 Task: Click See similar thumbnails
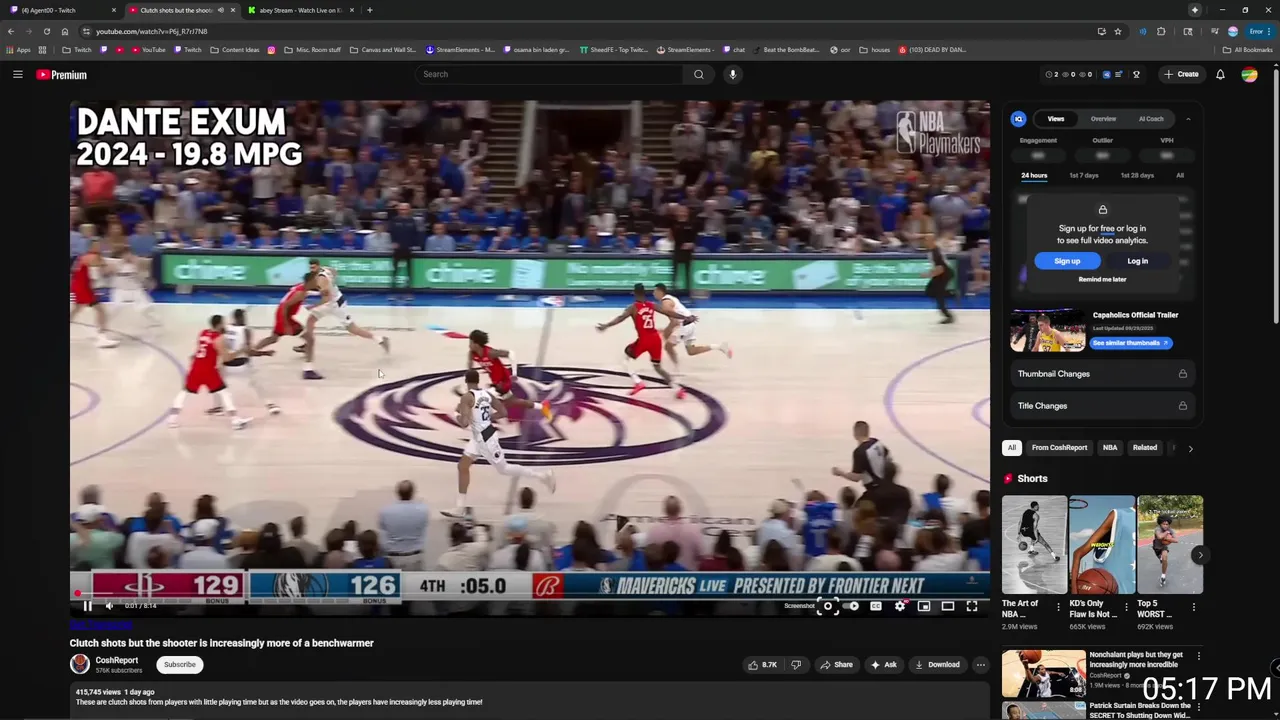click(1131, 343)
